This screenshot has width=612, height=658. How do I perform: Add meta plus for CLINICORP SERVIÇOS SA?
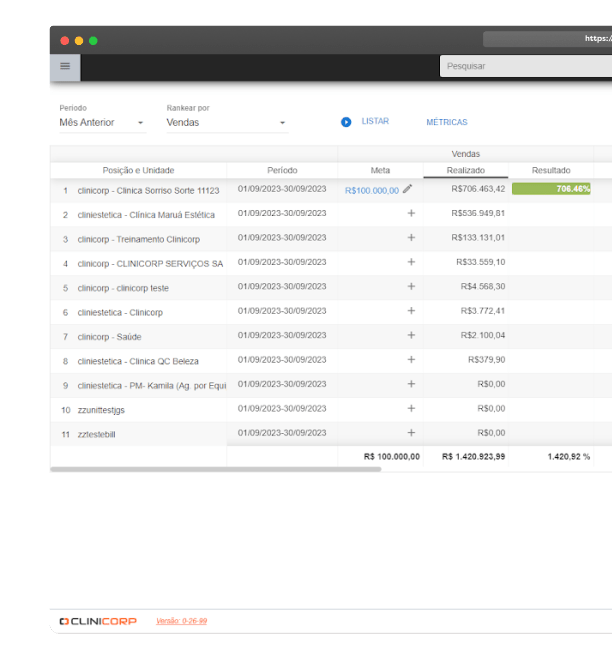[411, 262]
